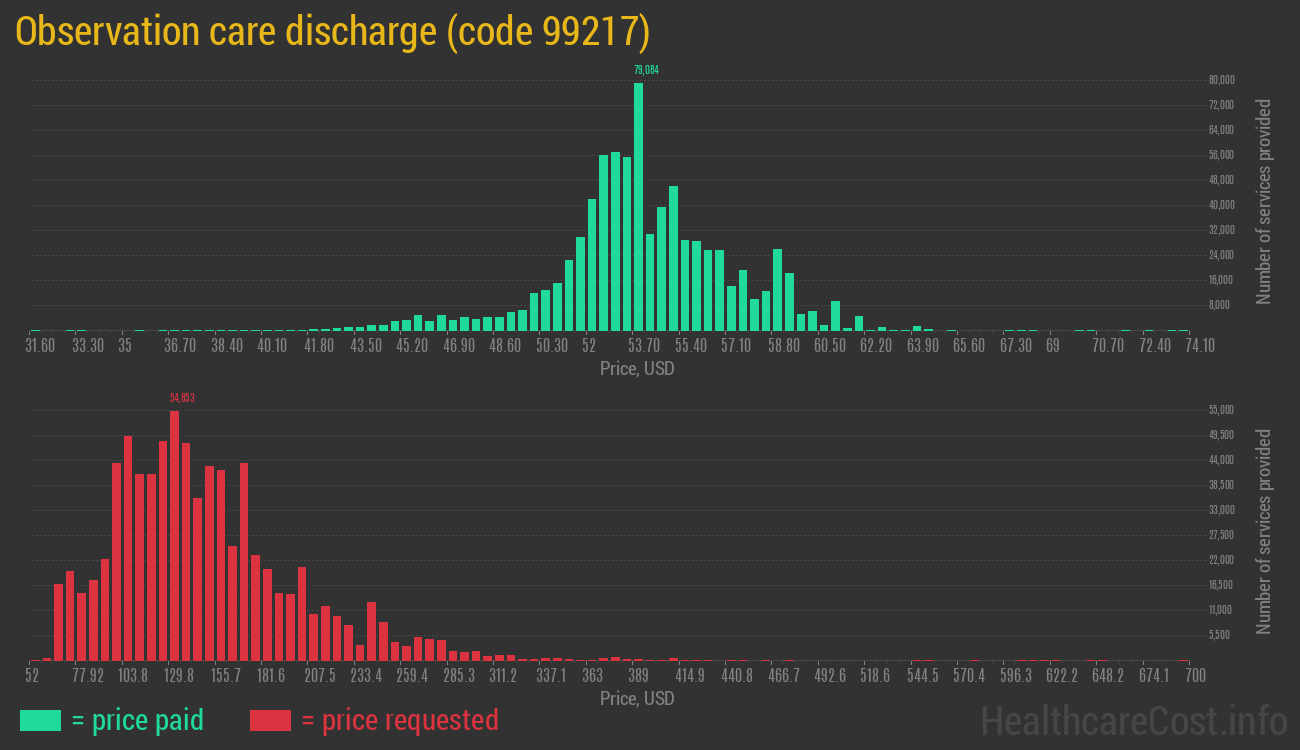Image resolution: width=1300 pixels, height=750 pixels.
Task: Click the 79,084 peak value label
Action: (644, 71)
